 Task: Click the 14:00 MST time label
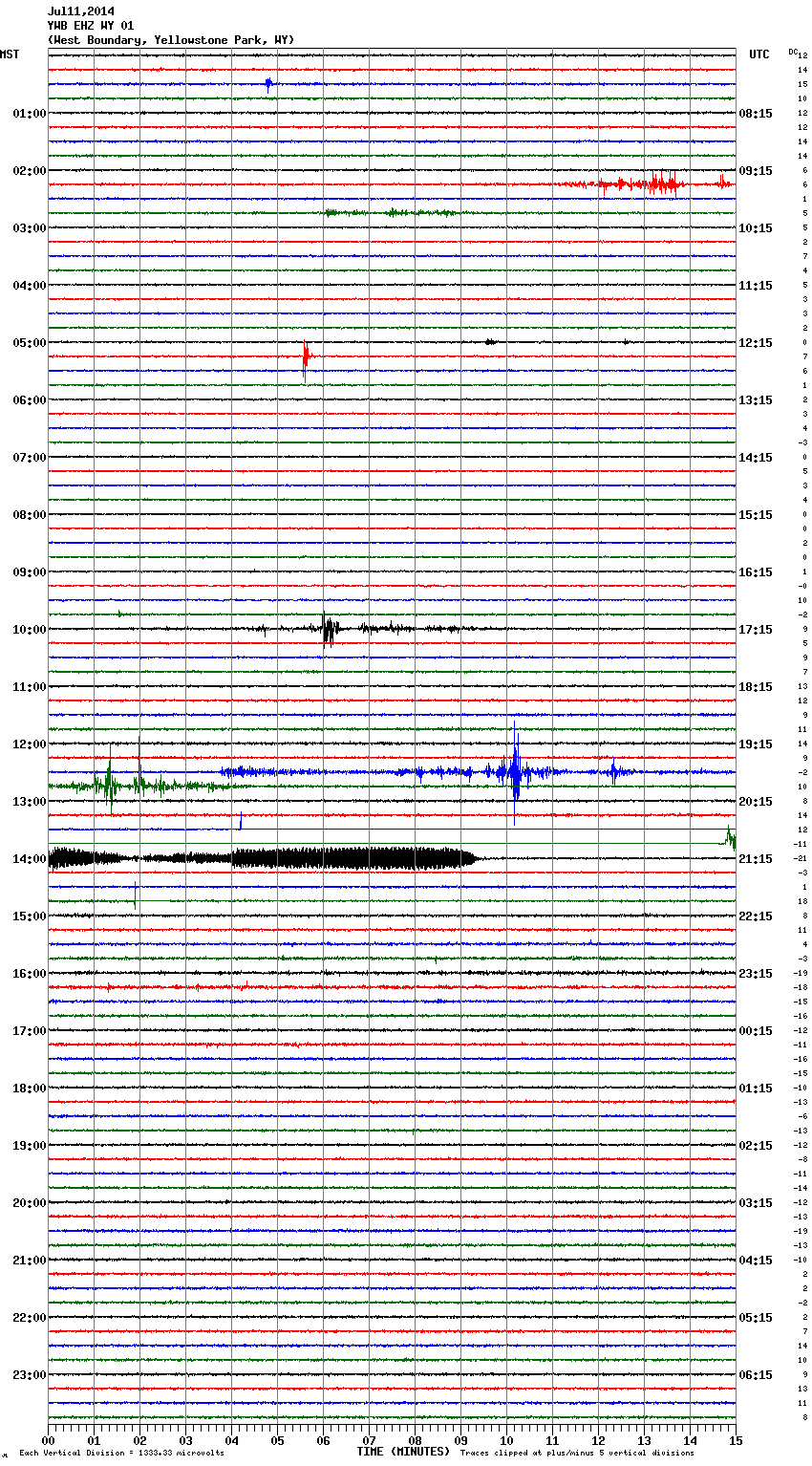pos(29,859)
